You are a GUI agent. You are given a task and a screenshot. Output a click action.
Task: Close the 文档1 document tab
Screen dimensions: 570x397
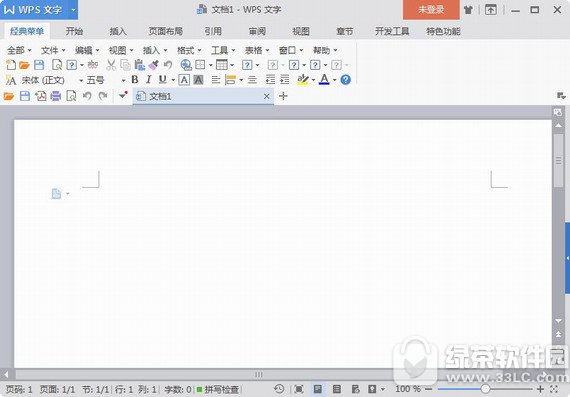click(x=266, y=96)
